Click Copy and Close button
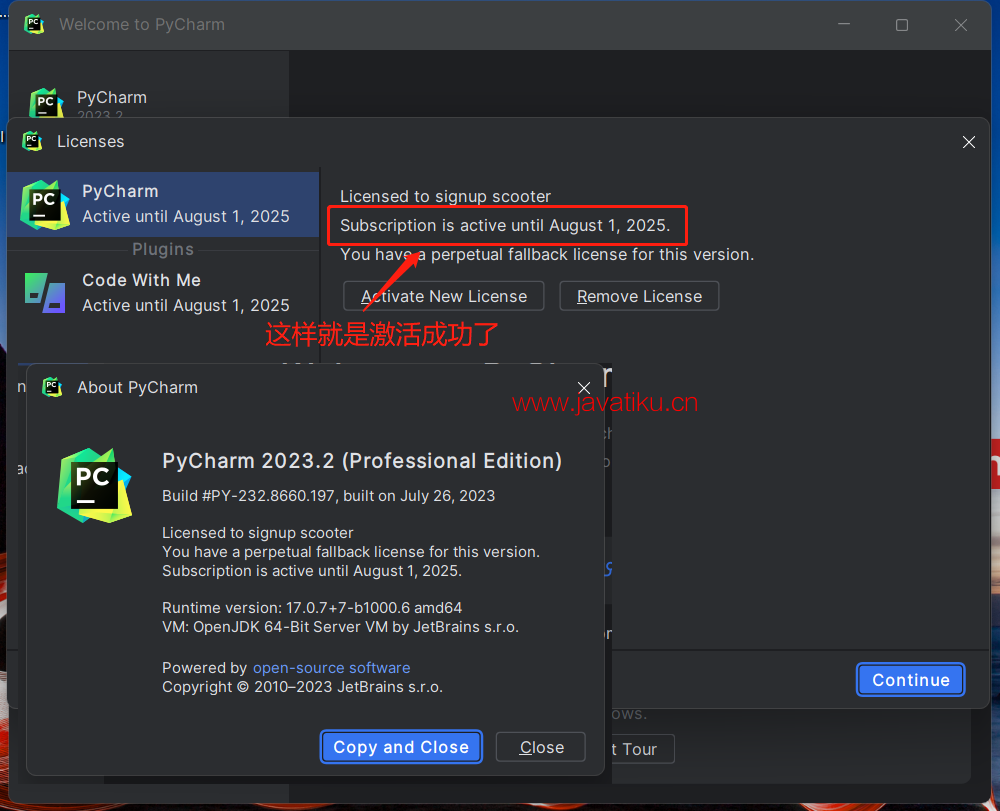The image size is (1000, 811). click(401, 747)
